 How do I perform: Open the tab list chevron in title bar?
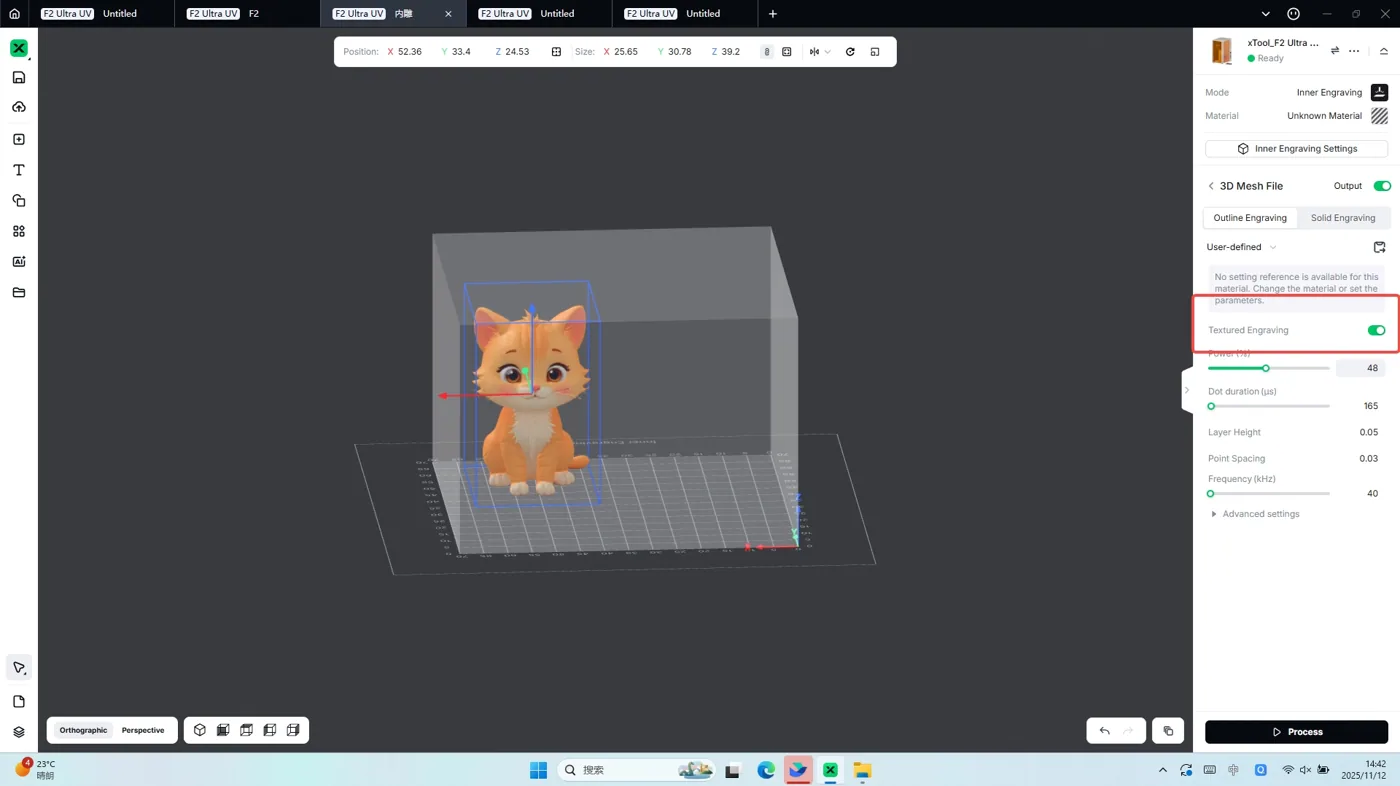pos(1265,14)
